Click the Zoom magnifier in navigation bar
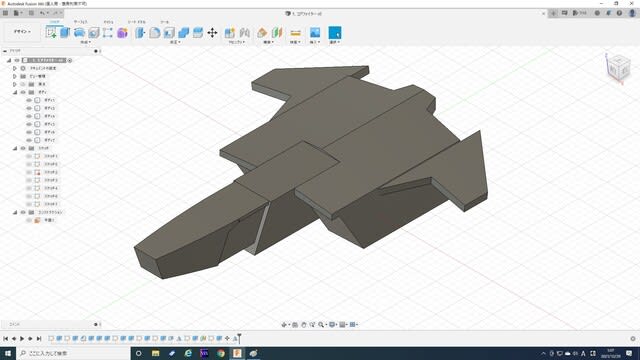 click(321, 324)
